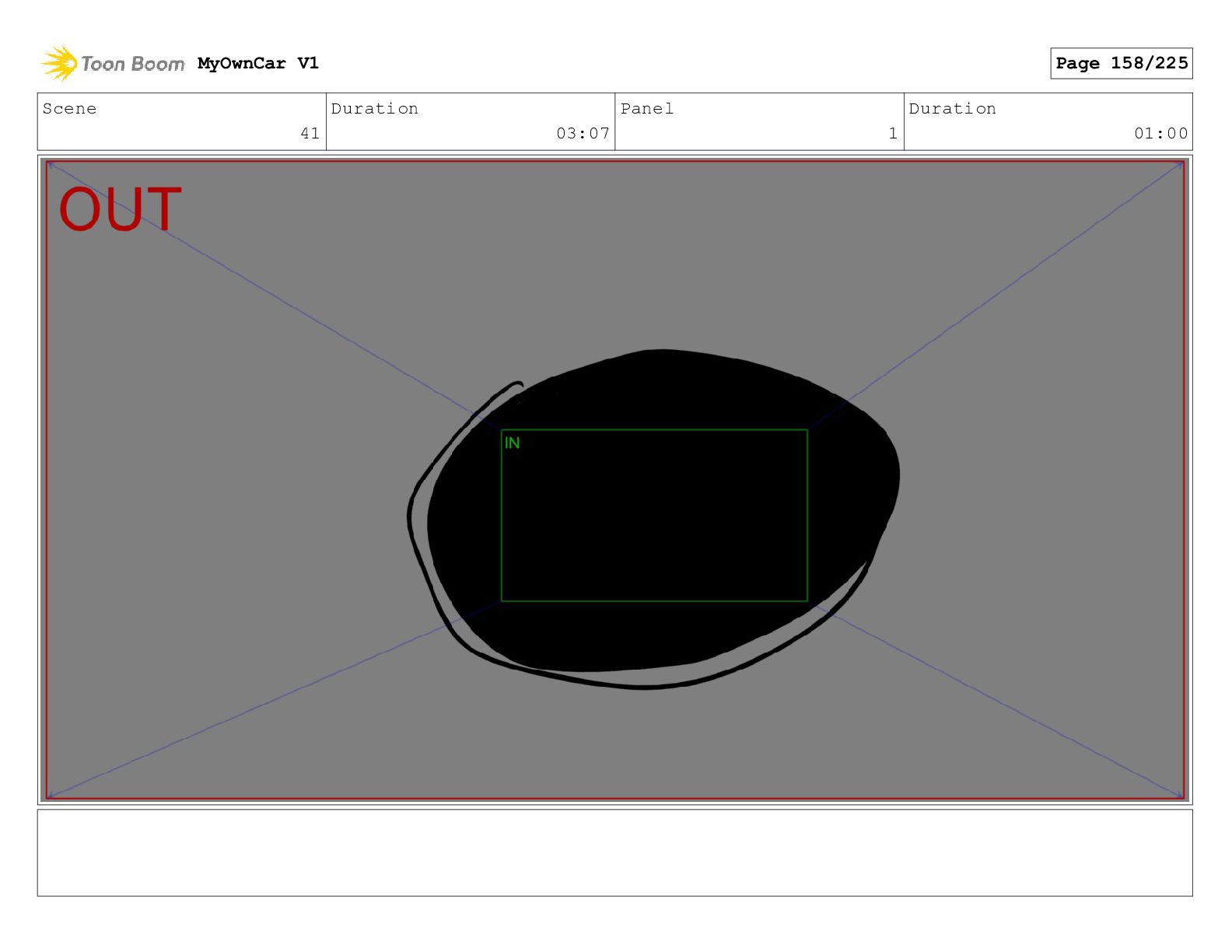Screen dimensions: 1232x952
Task: Click the empty caption box below the panel
Action: click(614, 852)
